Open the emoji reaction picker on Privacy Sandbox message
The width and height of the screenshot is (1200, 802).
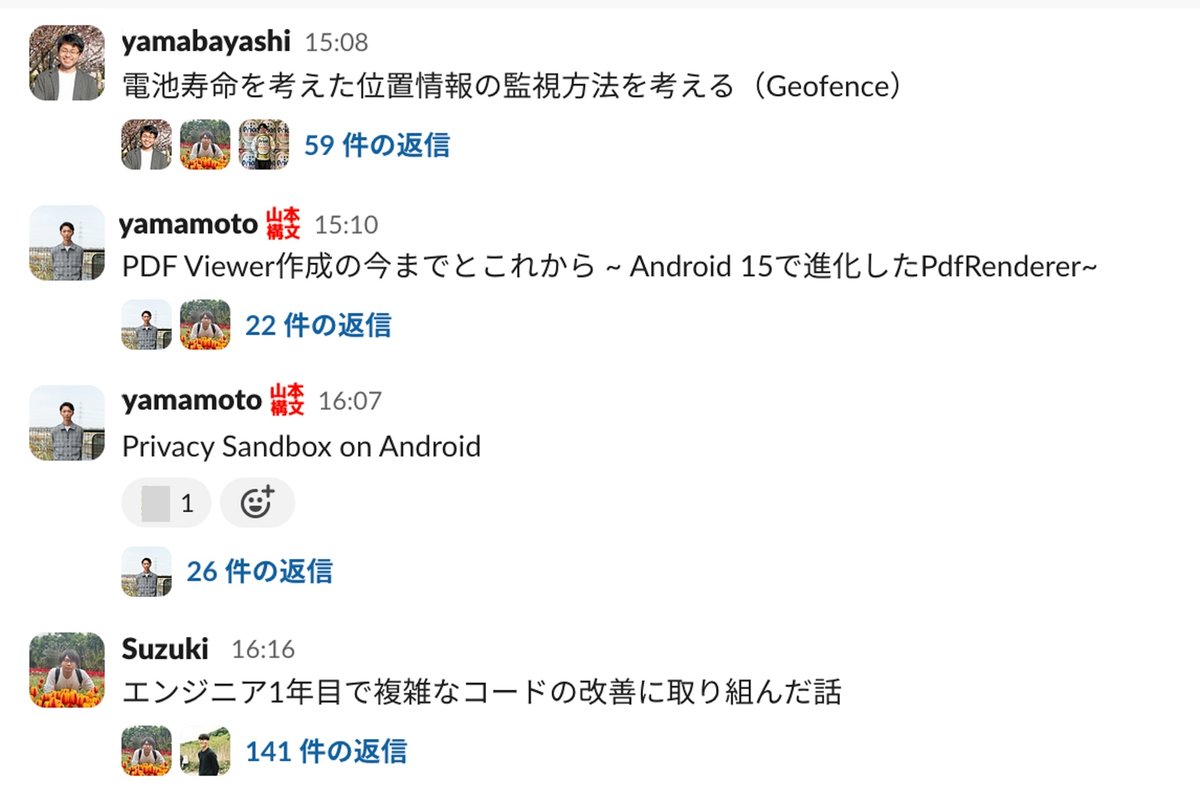coord(257,502)
